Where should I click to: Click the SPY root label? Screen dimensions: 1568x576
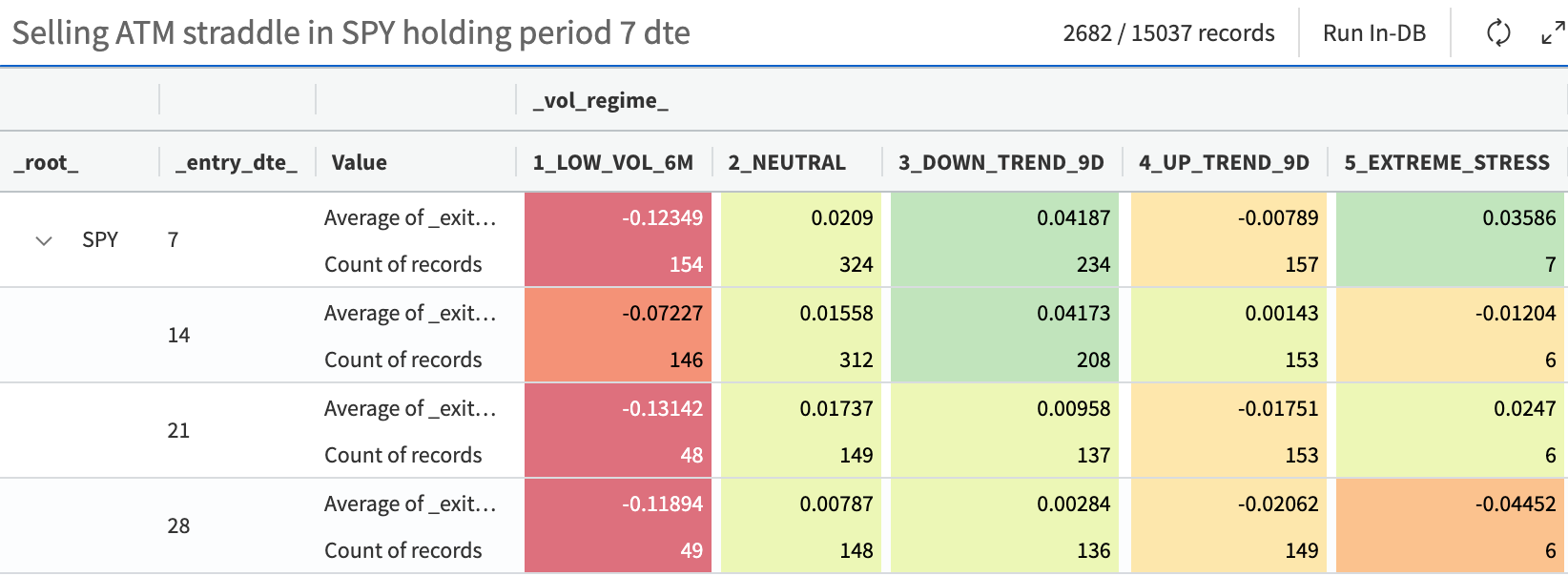click(100, 239)
